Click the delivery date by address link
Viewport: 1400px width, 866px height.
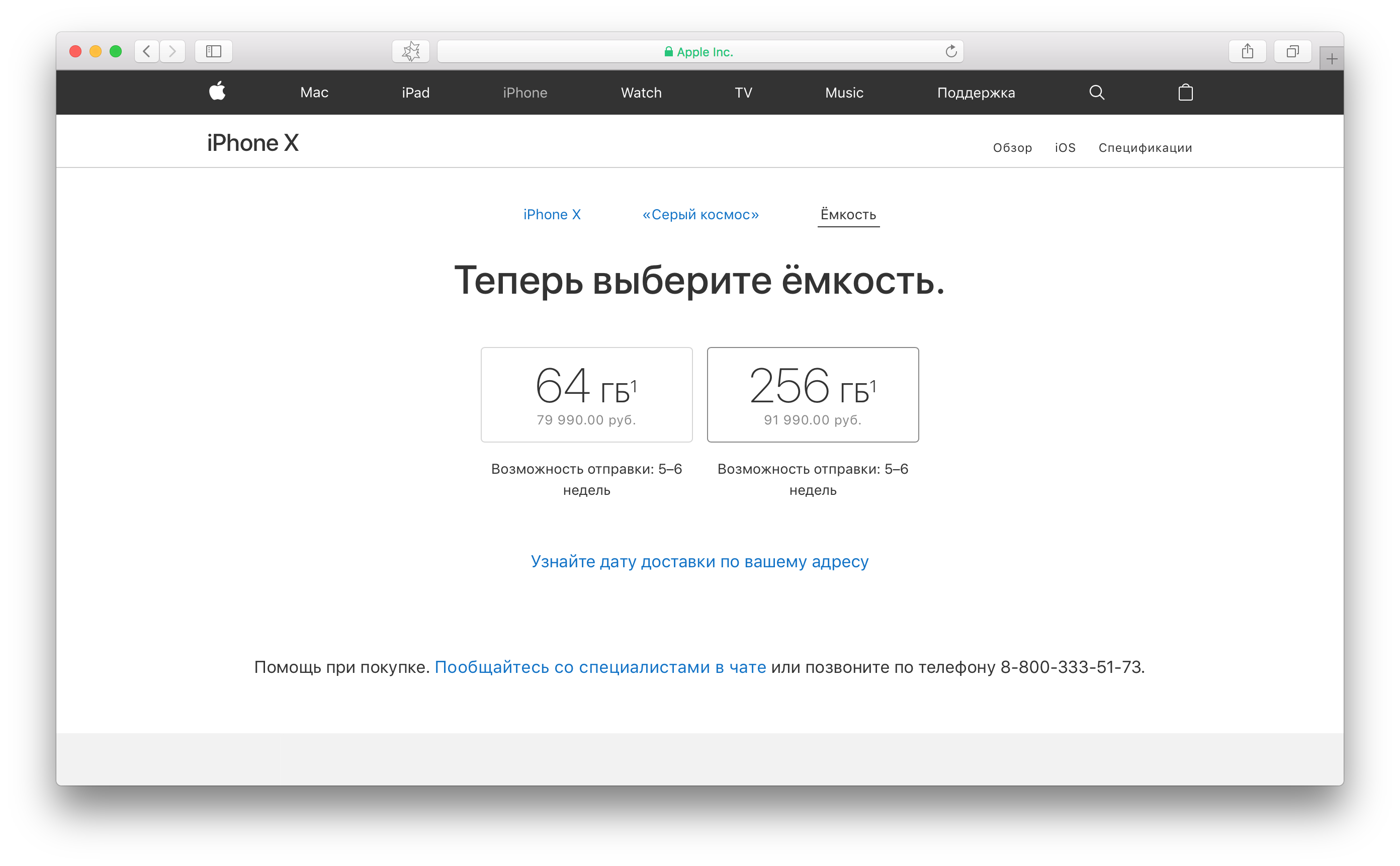coord(699,561)
